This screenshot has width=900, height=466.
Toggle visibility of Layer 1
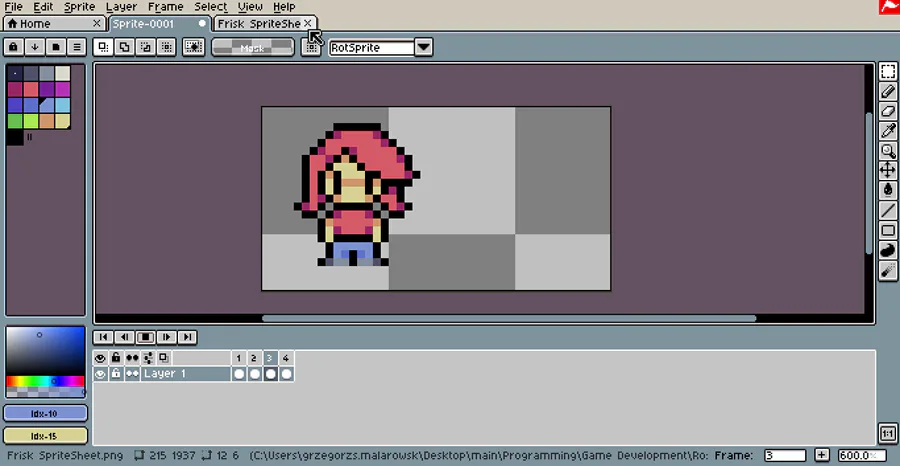pyautogui.click(x=100, y=374)
